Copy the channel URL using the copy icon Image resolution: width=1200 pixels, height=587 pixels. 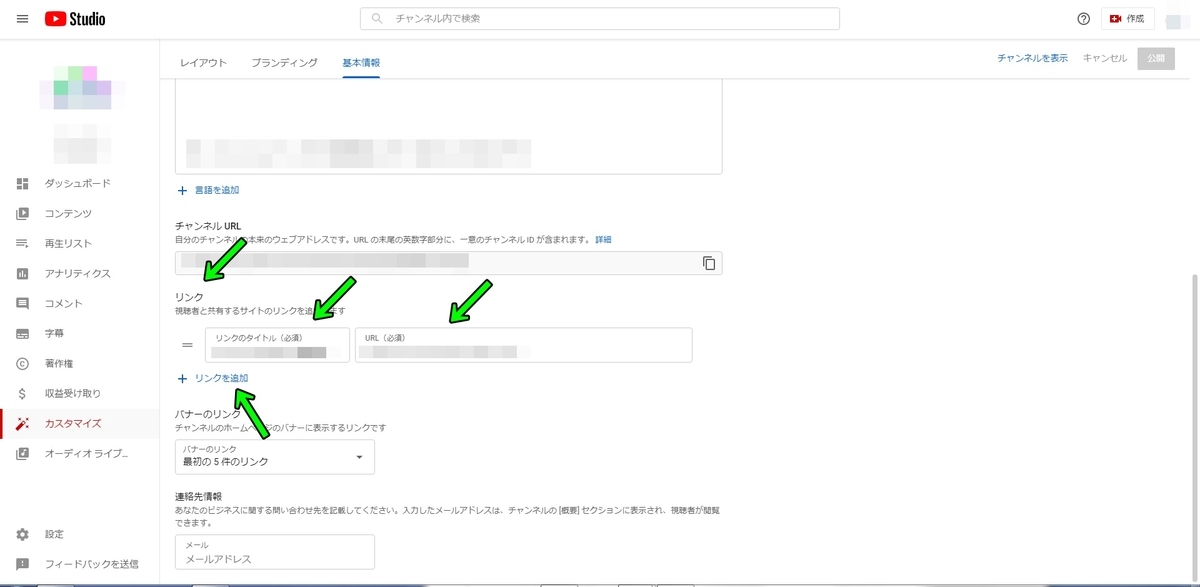(x=710, y=262)
